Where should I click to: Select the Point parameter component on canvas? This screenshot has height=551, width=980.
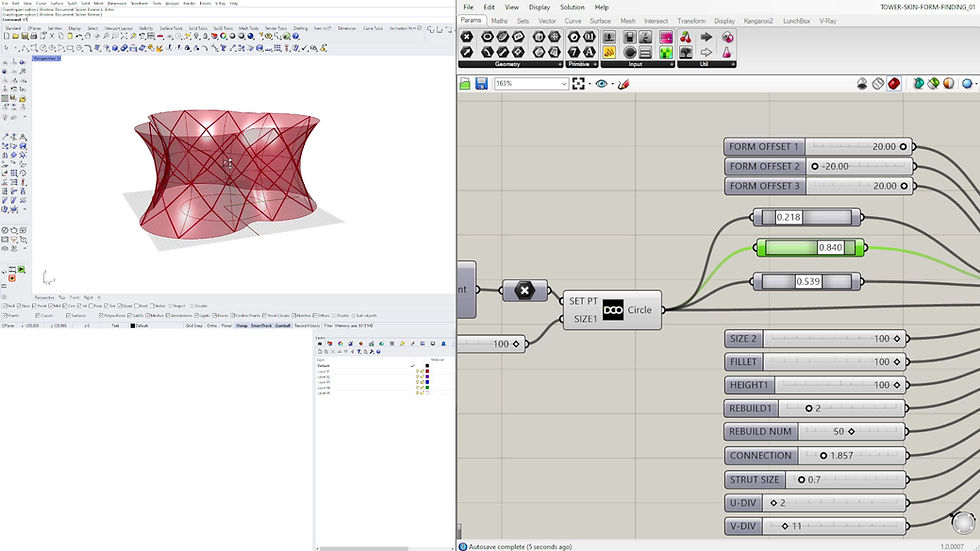(x=525, y=290)
